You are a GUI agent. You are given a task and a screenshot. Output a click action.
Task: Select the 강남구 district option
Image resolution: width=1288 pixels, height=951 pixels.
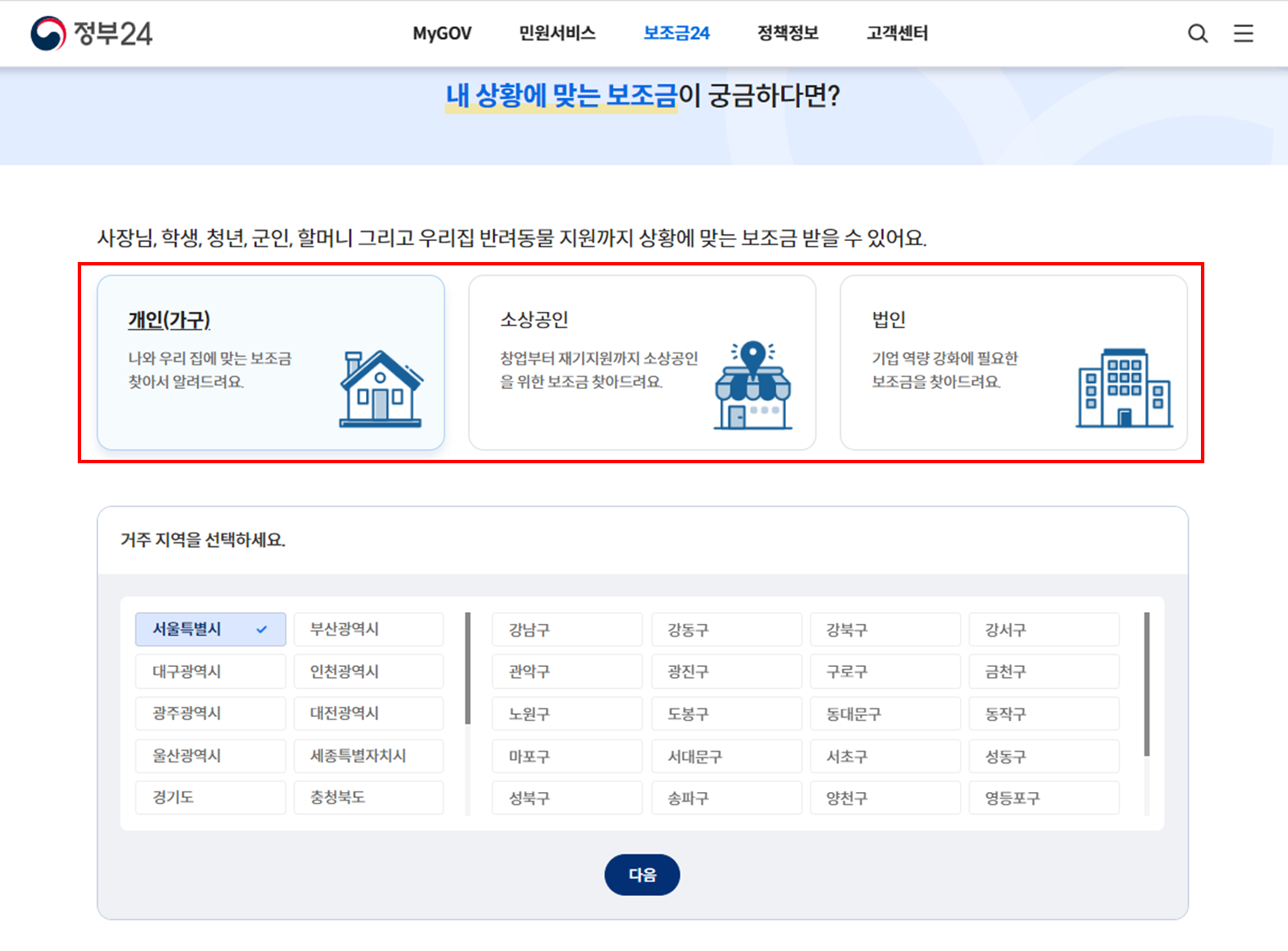pos(567,629)
